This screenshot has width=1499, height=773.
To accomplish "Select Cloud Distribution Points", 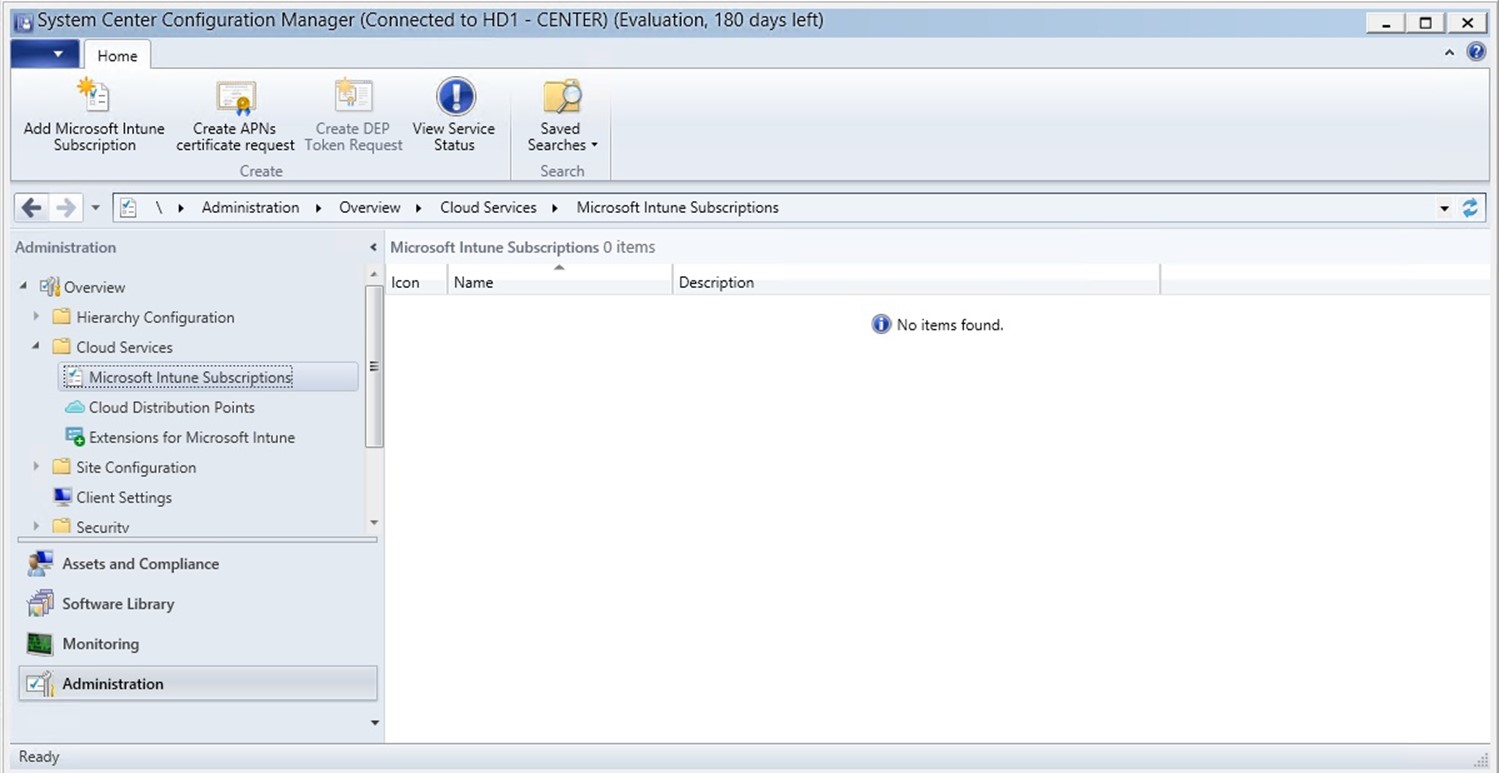I will pos(172,407).
